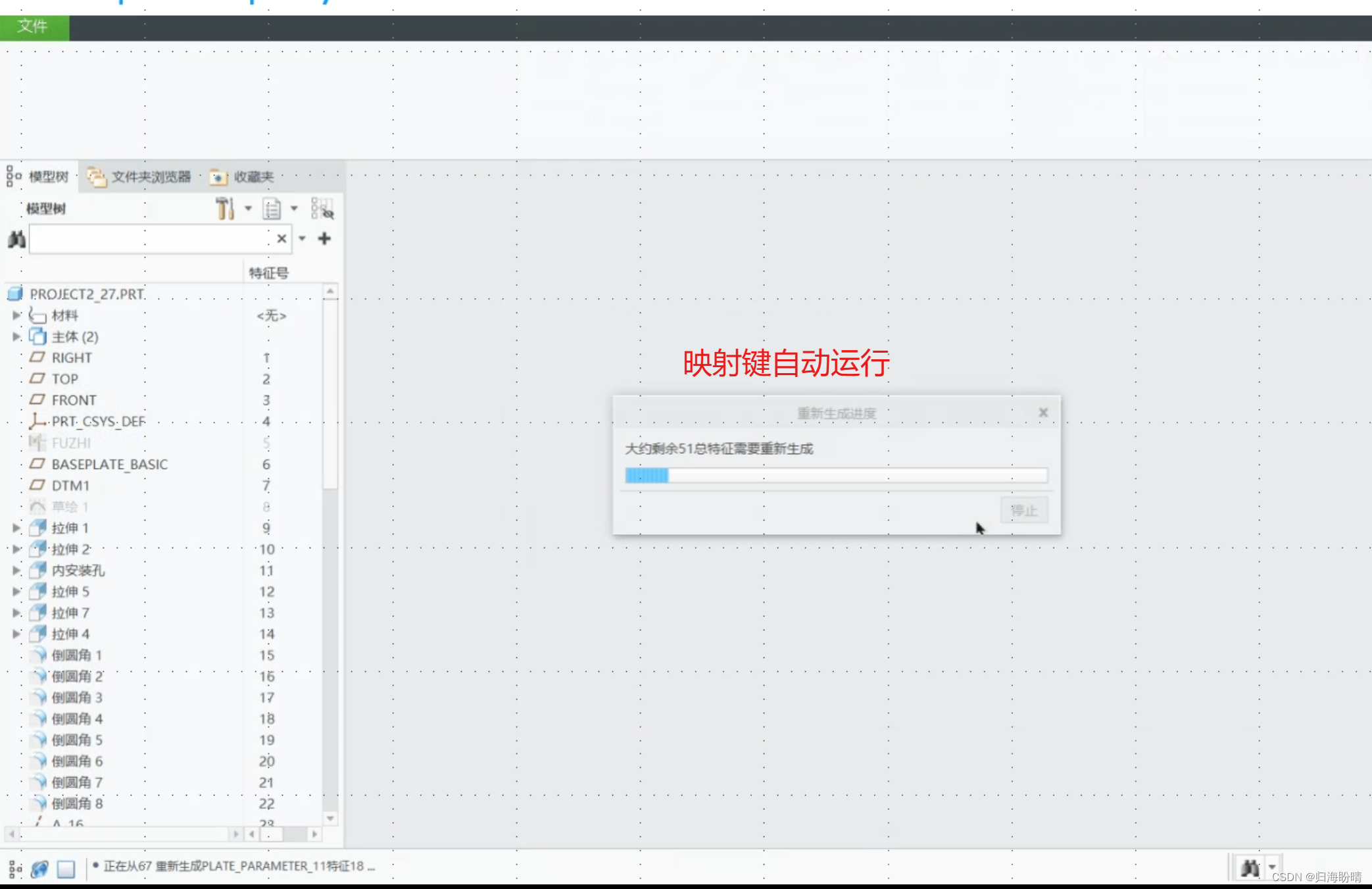Click the tree filter search icon
Screen dimensions: 1372x889
[322, 209]
